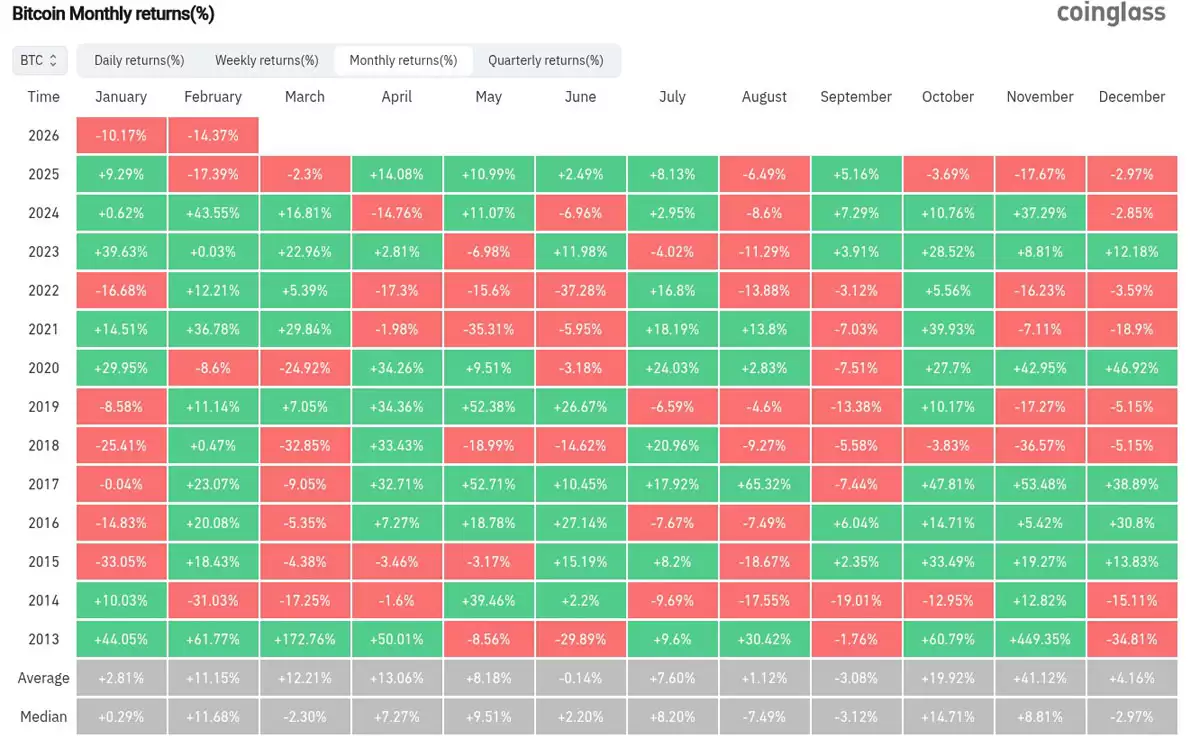Click the -37.28% cell for June 2022

click(580, 290)
